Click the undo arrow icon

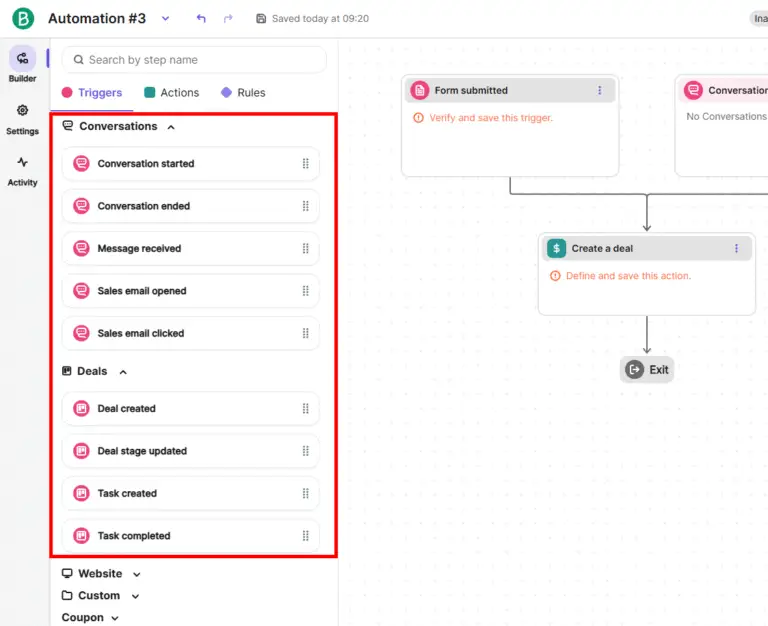click(x=202, y=19)
